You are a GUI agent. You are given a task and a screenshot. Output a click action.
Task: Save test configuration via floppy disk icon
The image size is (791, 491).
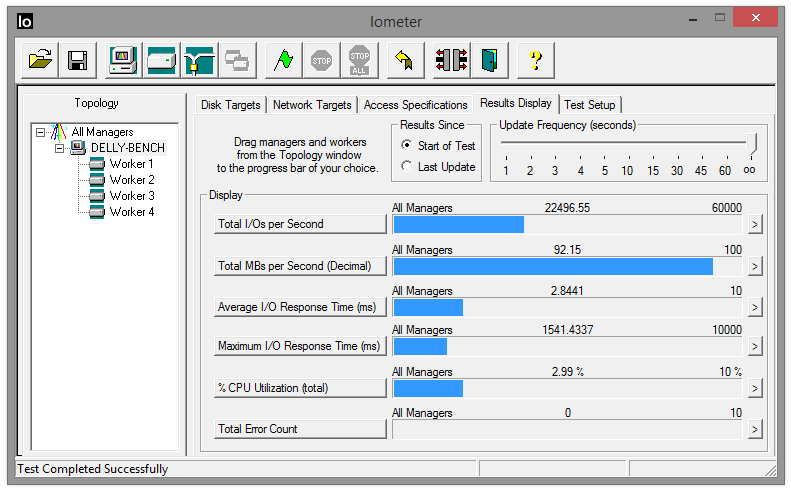78,60
